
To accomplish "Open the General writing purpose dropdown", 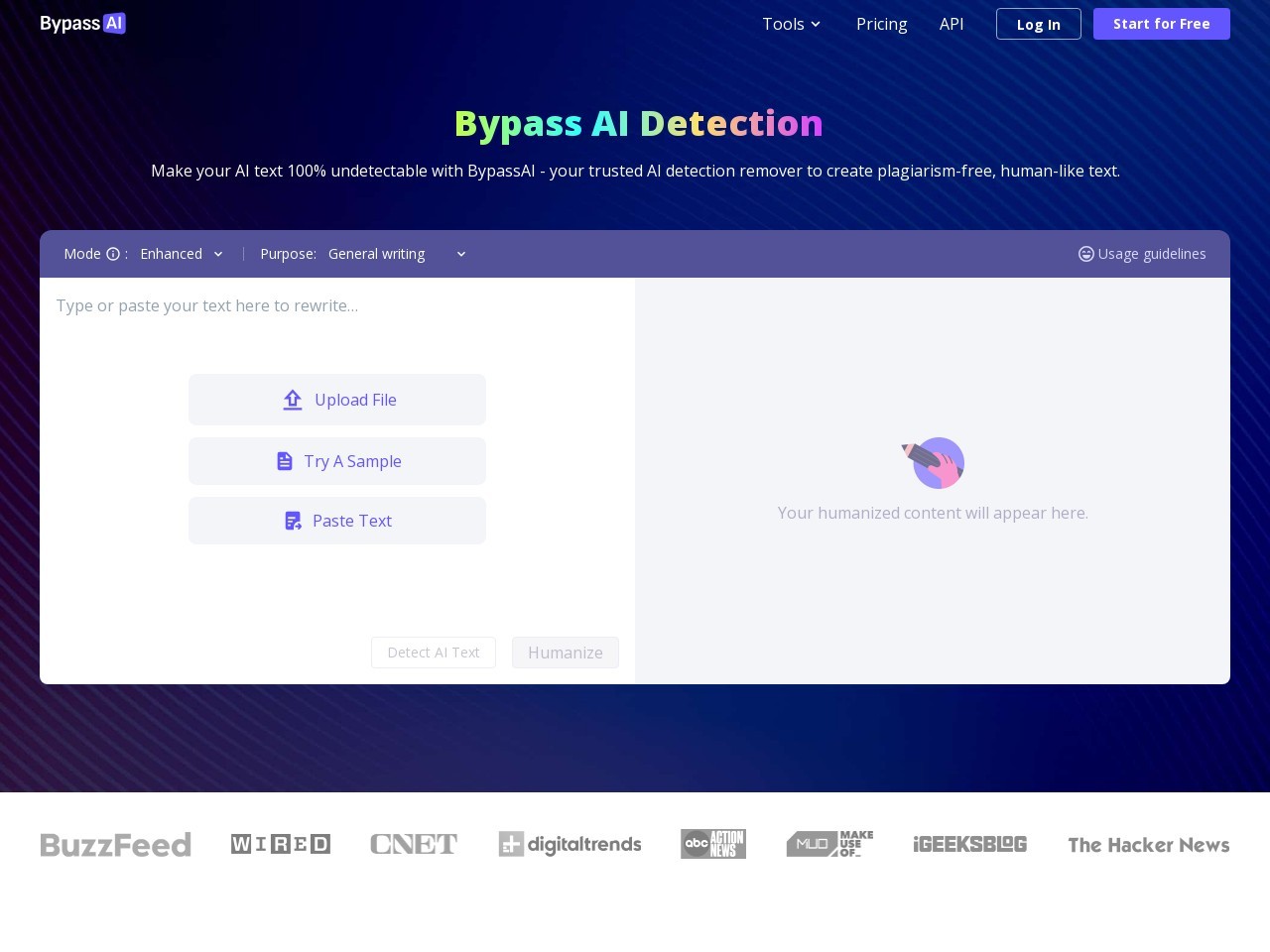I will tap(397, 254).
